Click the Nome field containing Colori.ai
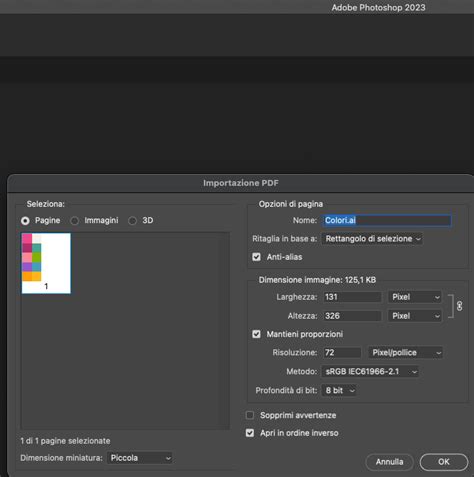This screenshot has width=474, height=477. [387, 220]
